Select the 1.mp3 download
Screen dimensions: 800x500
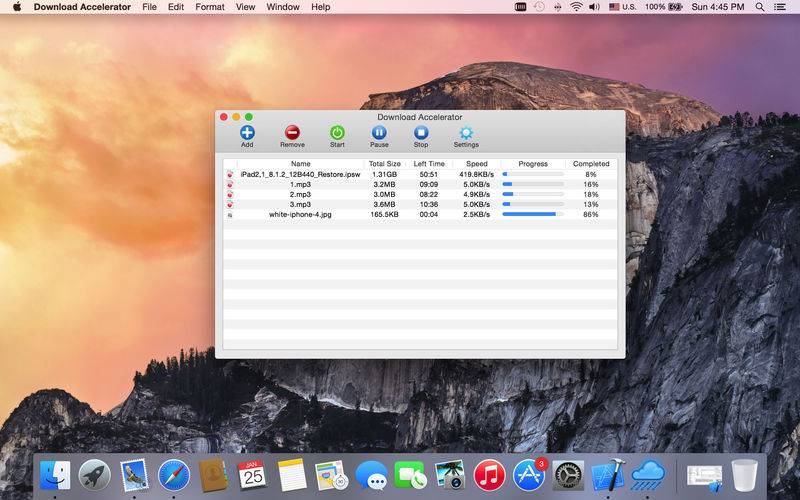click(420, 184)
